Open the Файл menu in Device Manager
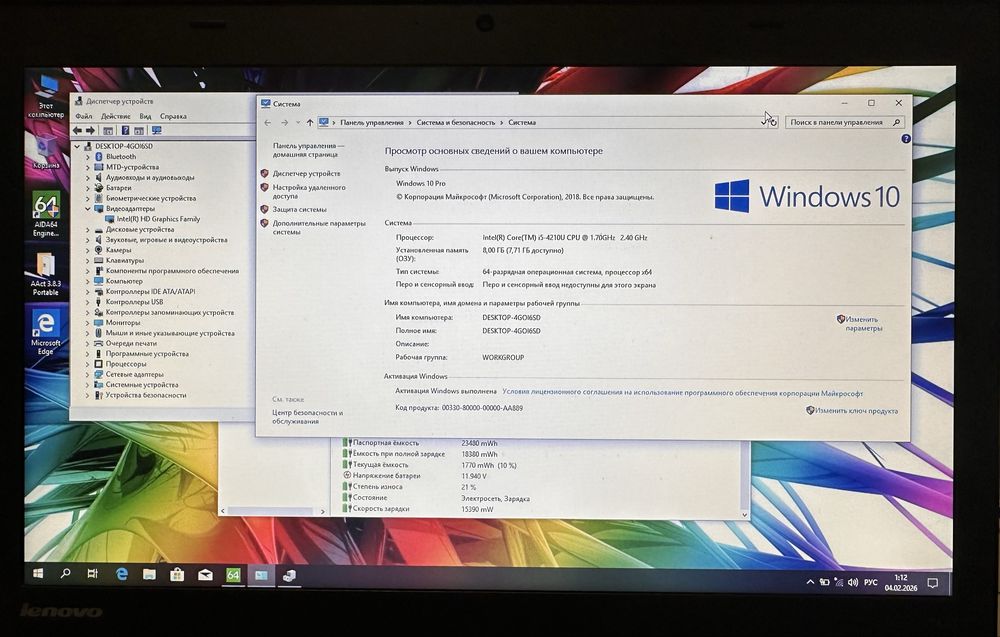The image size is (1000, 637). point(84,116)
